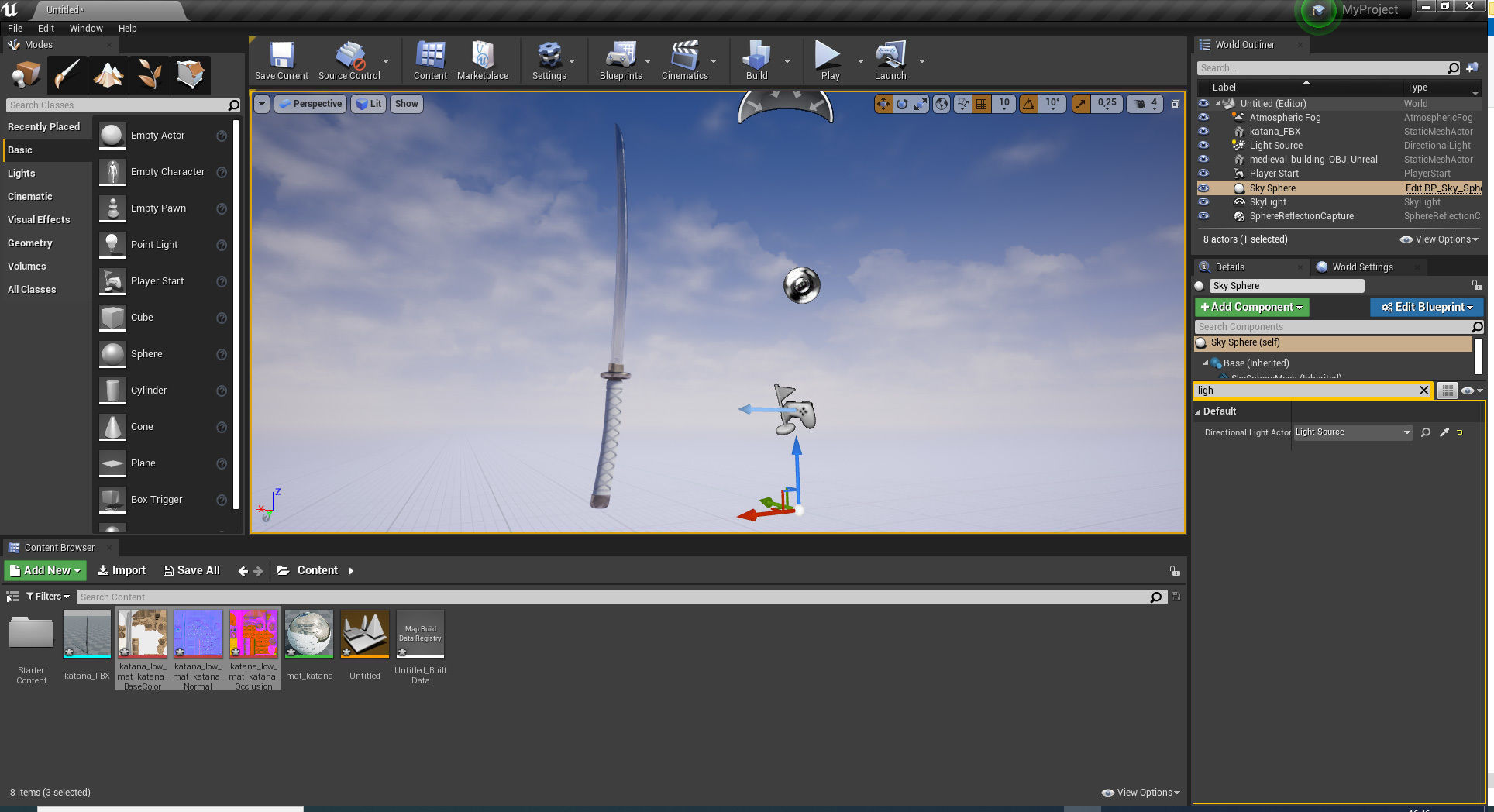Click the Details panel lock icon
The width and height of the screenshot is (1494, 812).
(1477, 286)
